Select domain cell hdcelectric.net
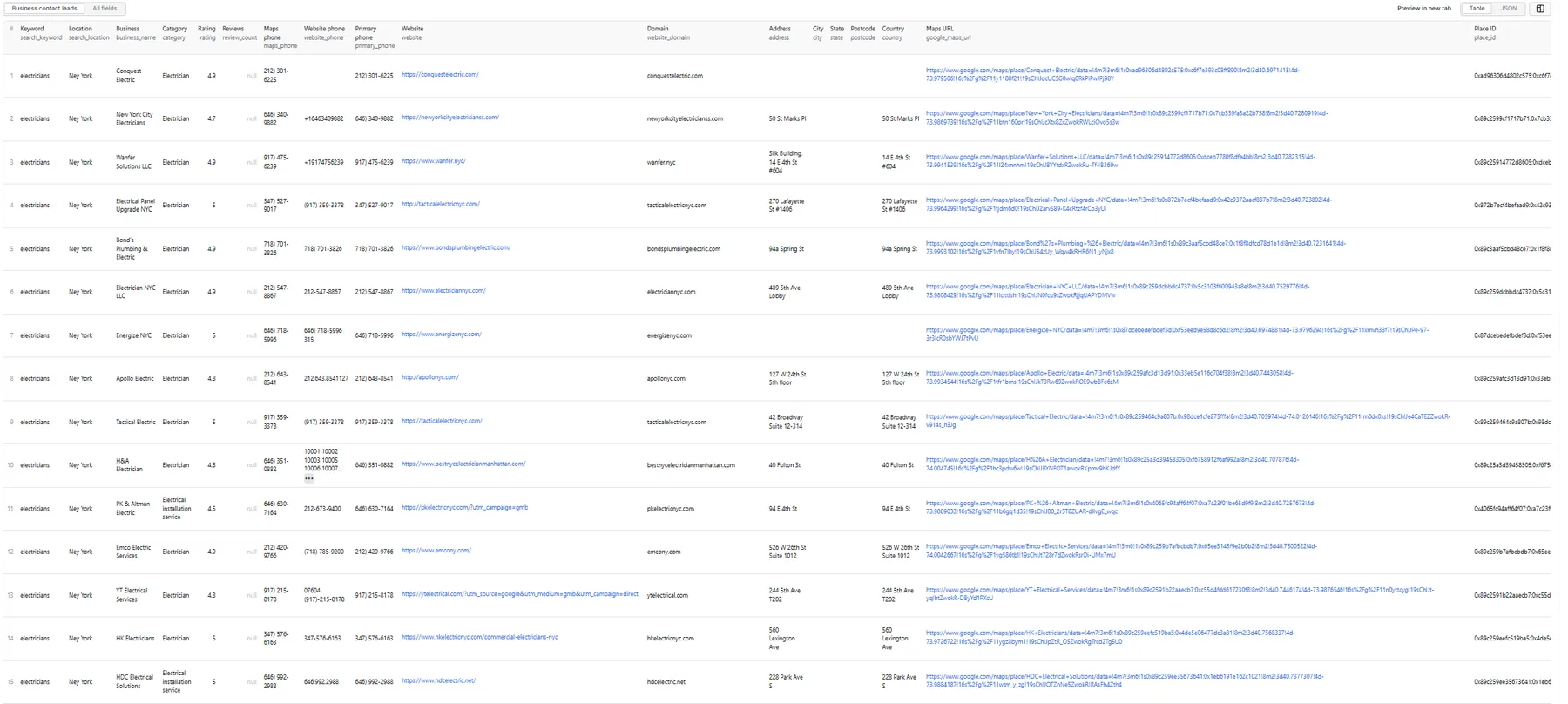This screenshot has width=1568, height=704. (x=666, y=681)
